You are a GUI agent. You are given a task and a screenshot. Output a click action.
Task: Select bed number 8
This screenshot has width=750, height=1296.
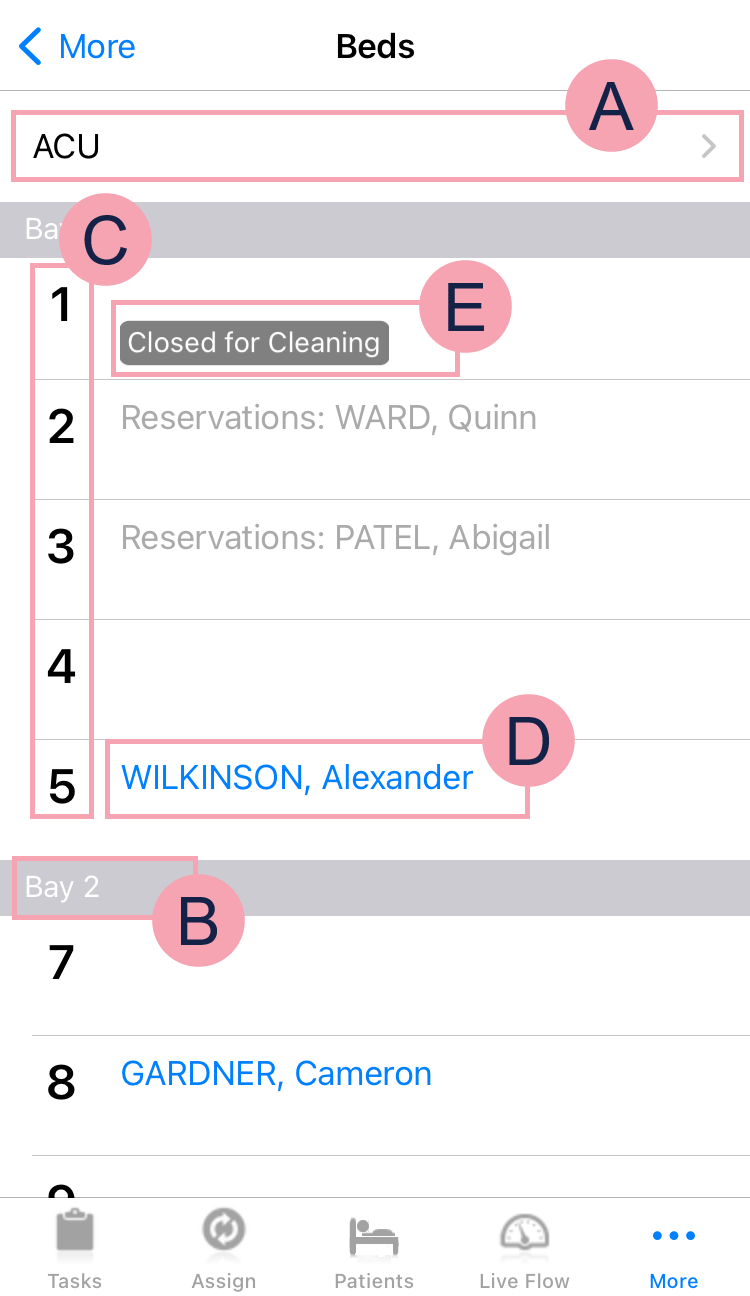coord(61,1083)
